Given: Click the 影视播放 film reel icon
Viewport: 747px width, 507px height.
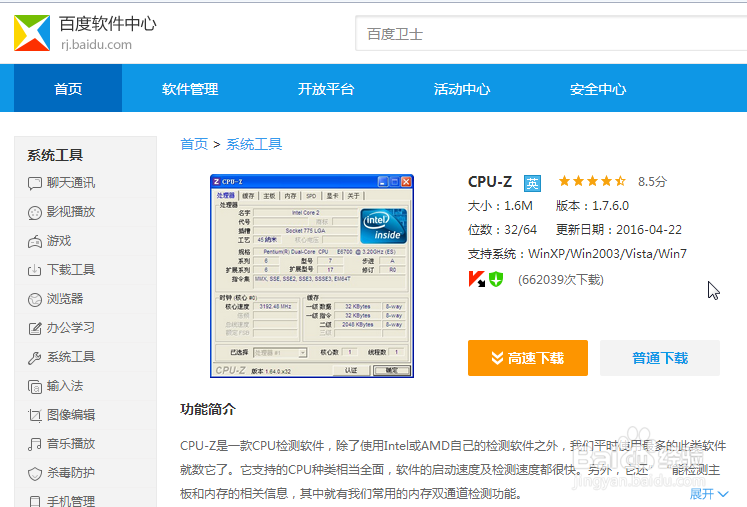Looking at the screenshot, I should tap(35, 213).
